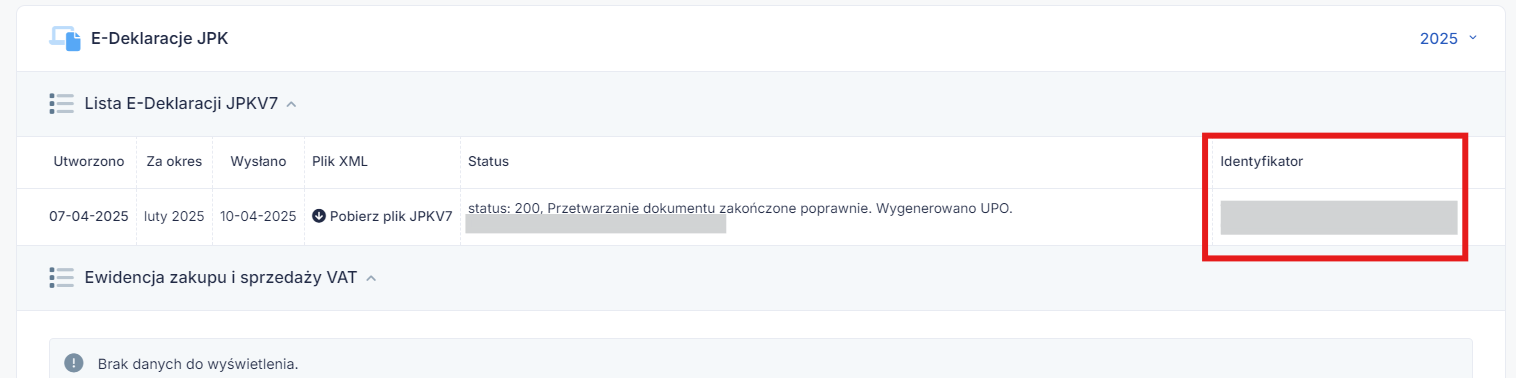This screenshot has height=378, width=1516.
Task: Collapse the Lista E-Deklaracji JPKV7 section
Action: 291,104
